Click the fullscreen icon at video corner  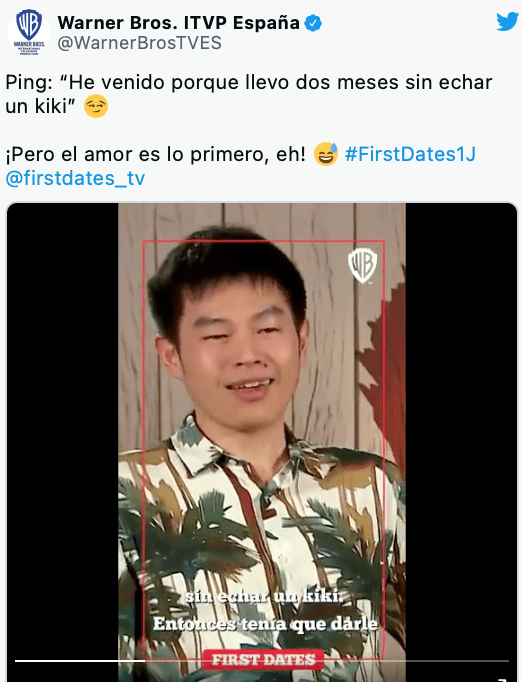503,679
